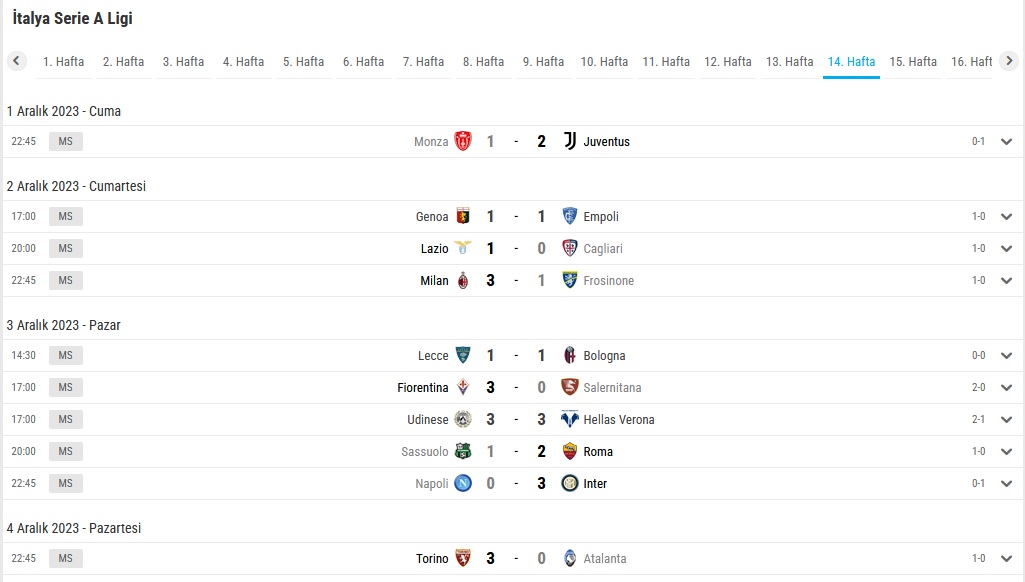Expand details for Torino vs Atalanta

(1006, 558)
